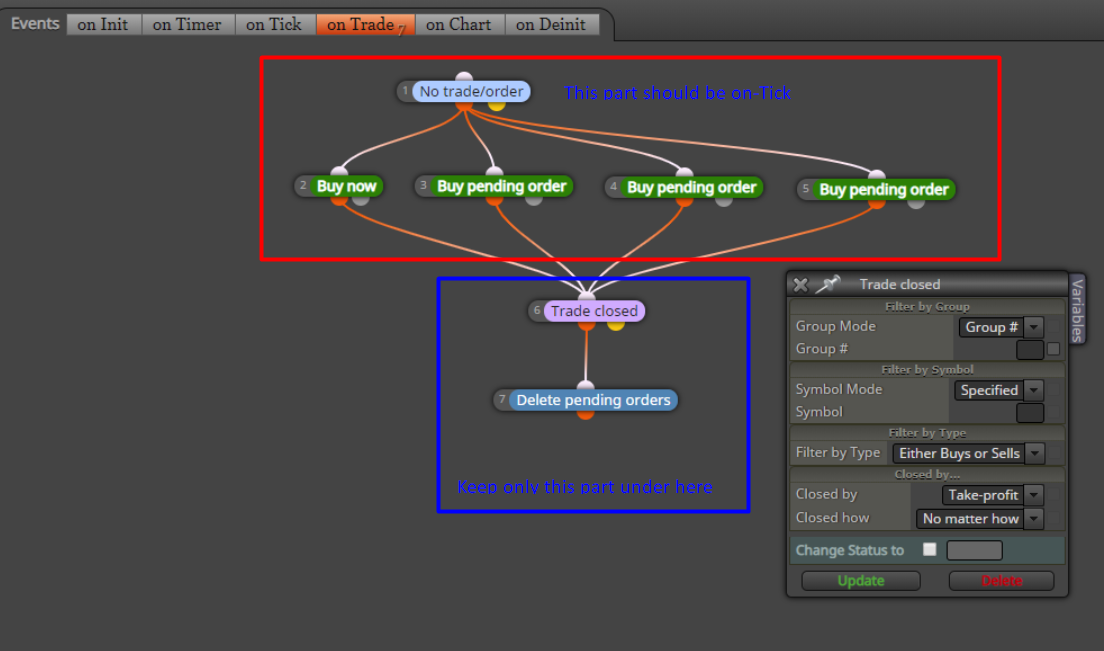1104x651 pixels.
Task: Click white input dot above Delete pending orders
Action: 586,386
